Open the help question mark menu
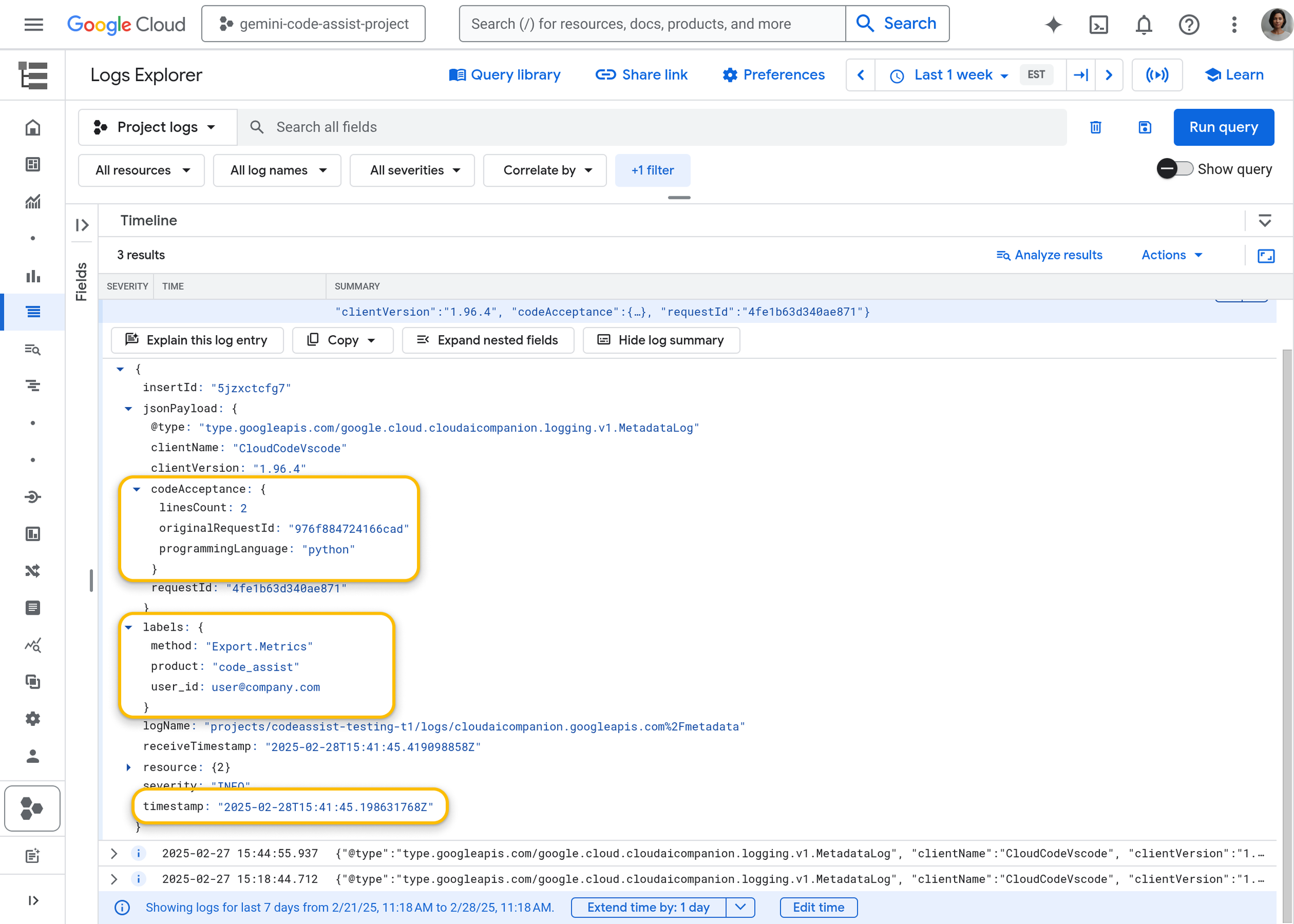Viewport: 1294px width, 924px height. pyautogui.click(x=1189, y=24)
